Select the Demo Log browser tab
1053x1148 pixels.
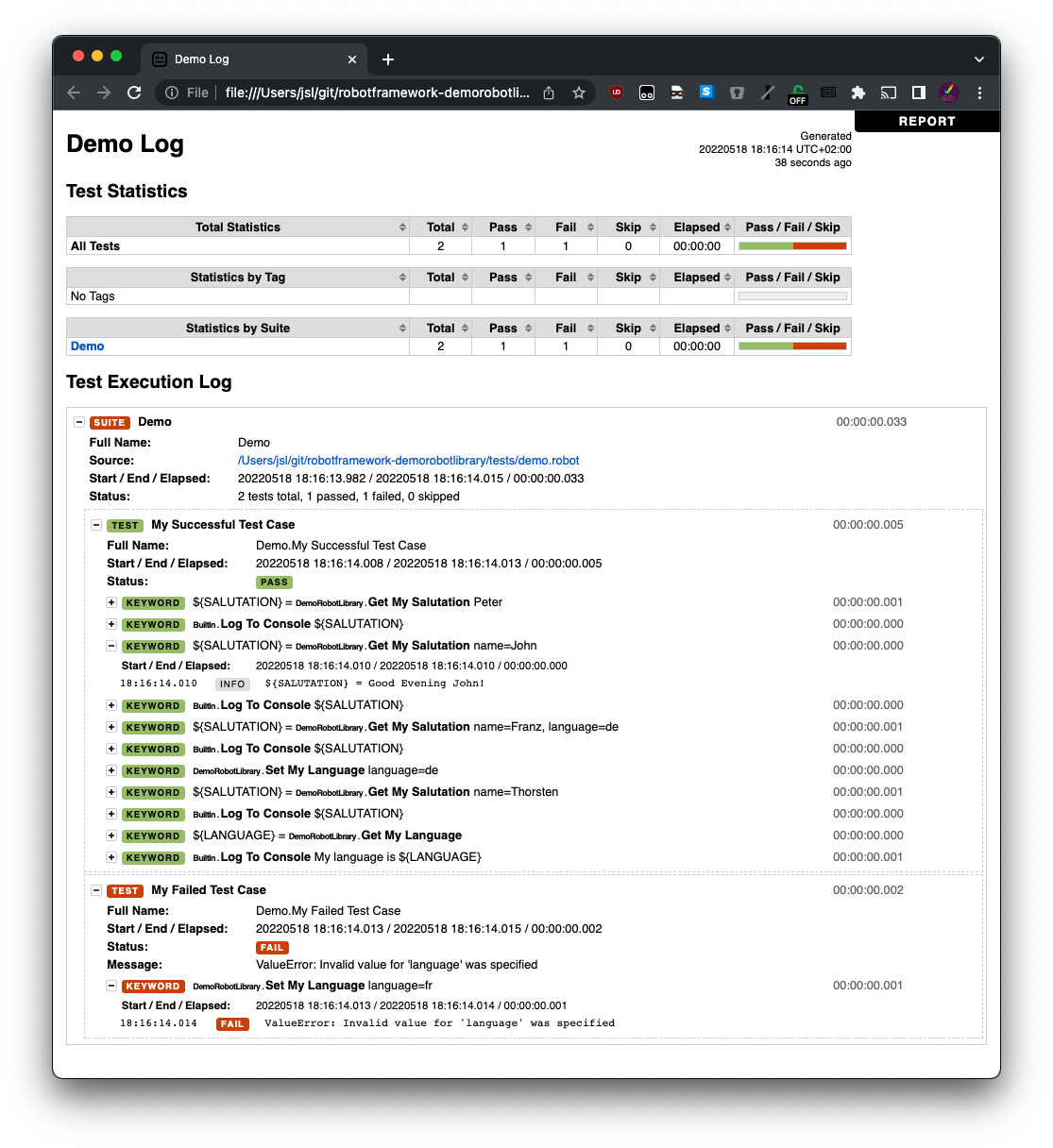pyautogui.click(x=246, y=59)
